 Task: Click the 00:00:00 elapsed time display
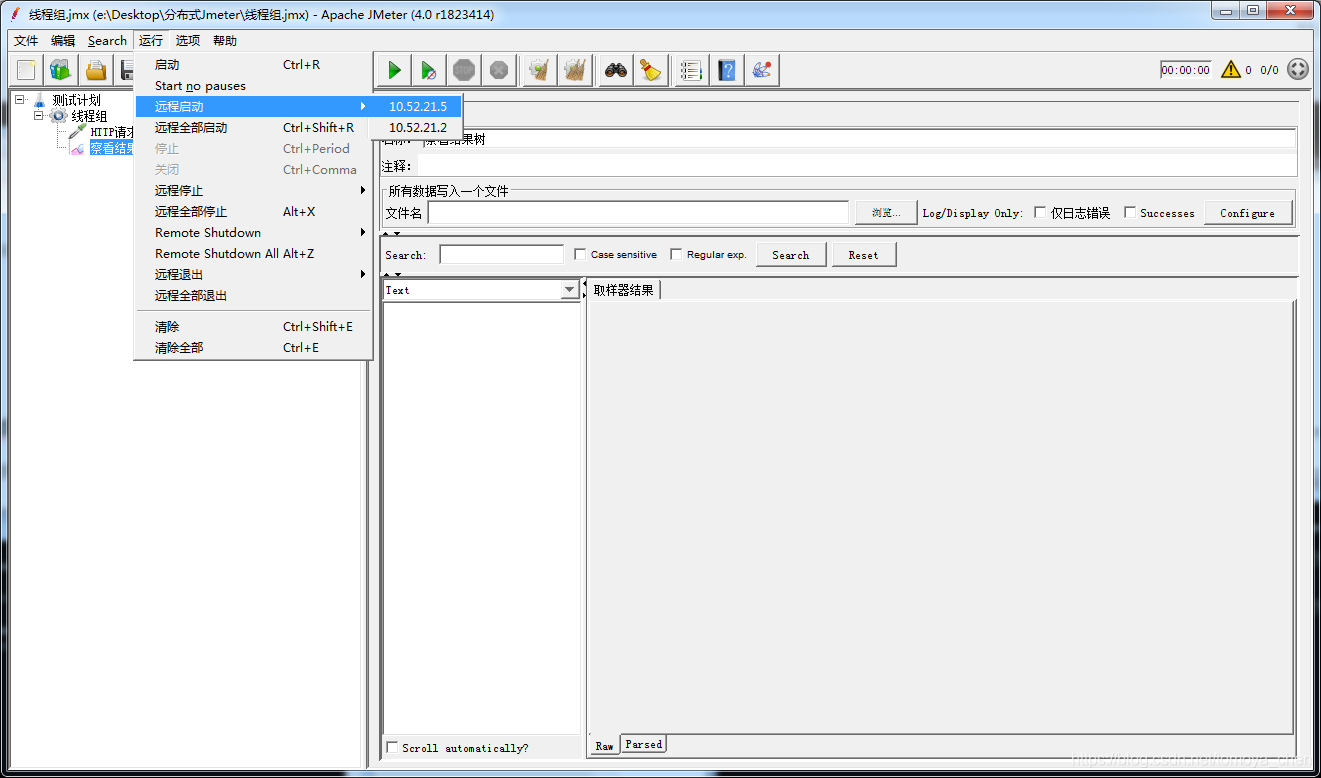click(x=1186, y=70)
